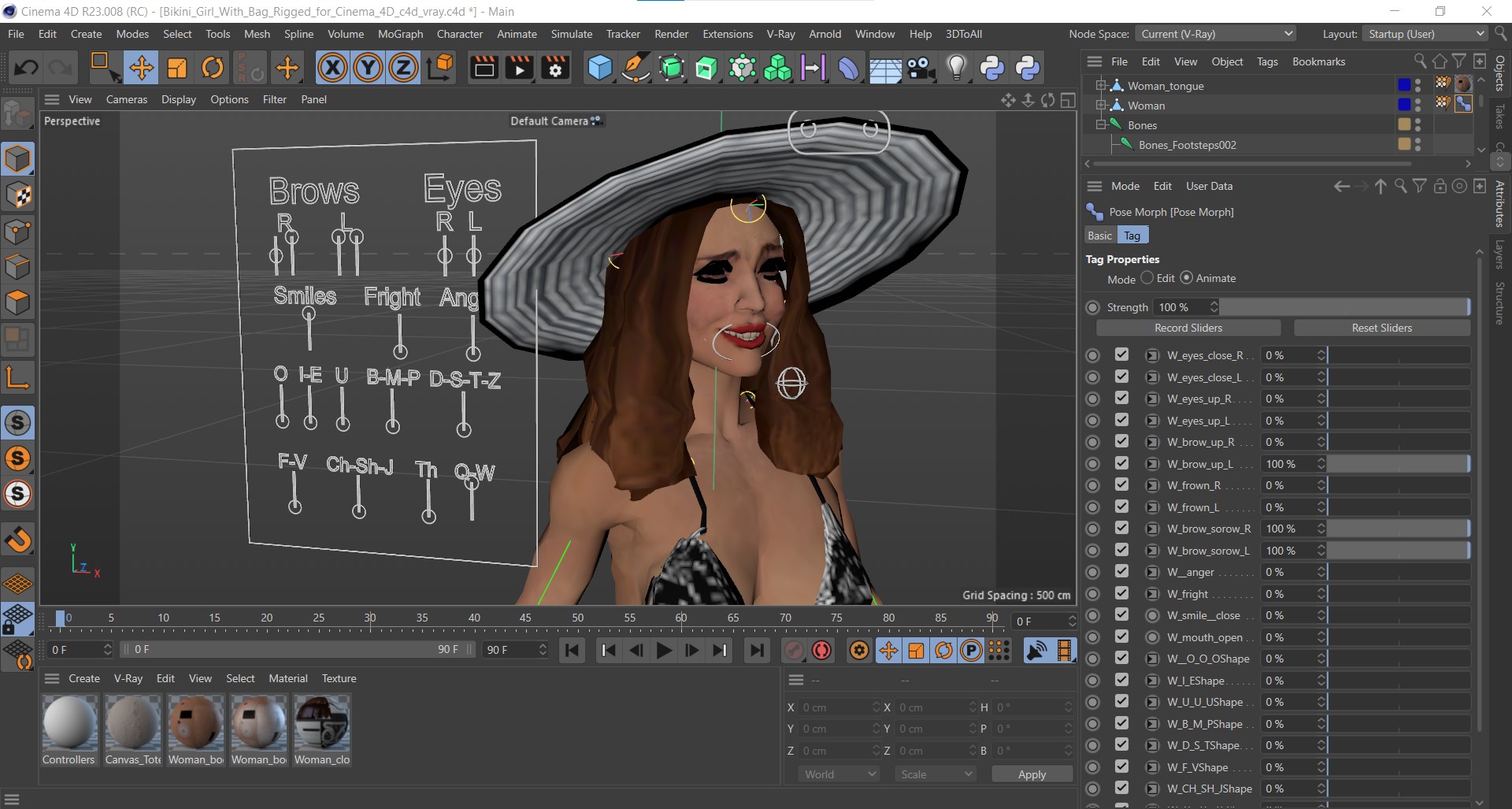
Task: Enable Axis mode L-shaped icon
Action: [17, 378]
